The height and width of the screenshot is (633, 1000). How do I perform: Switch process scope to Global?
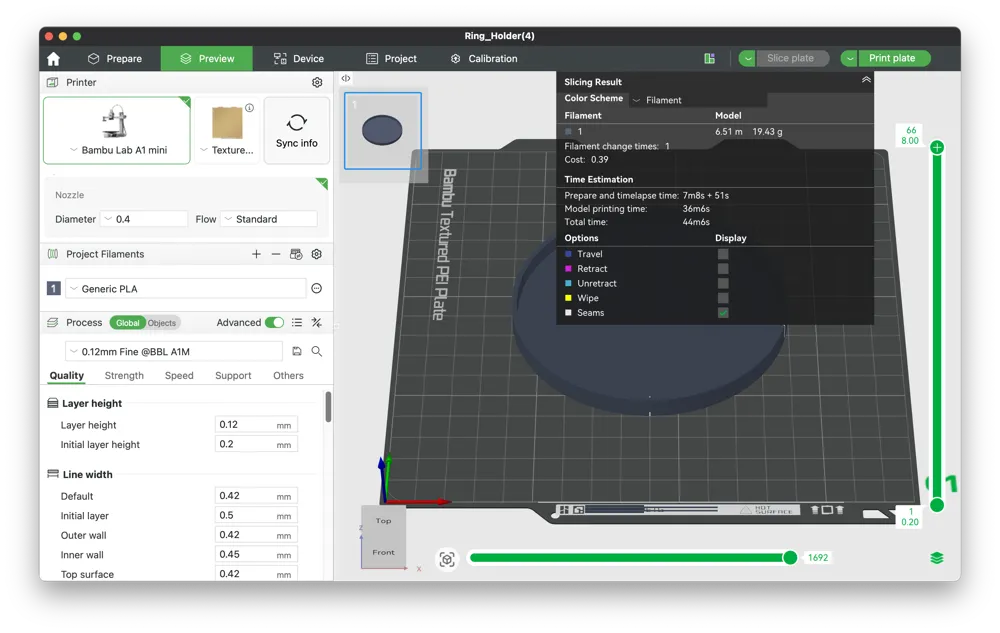click(x=128, y=323)
